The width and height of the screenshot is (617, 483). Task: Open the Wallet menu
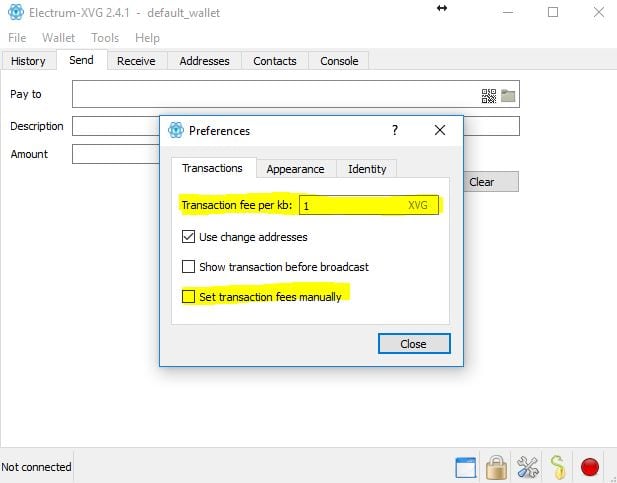[58, 38]
